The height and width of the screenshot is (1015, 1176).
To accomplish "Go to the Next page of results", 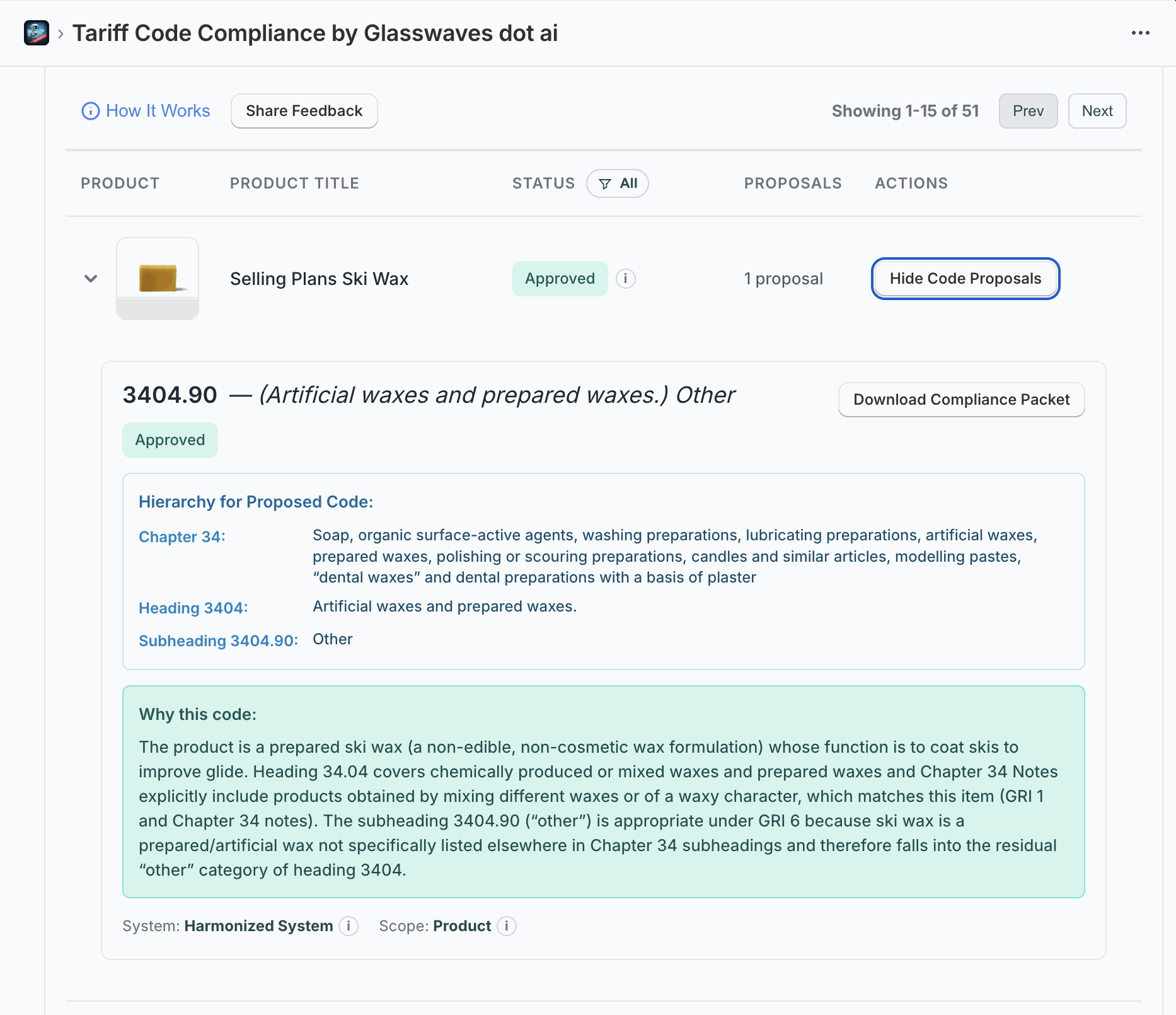I will coord(1097,111).
